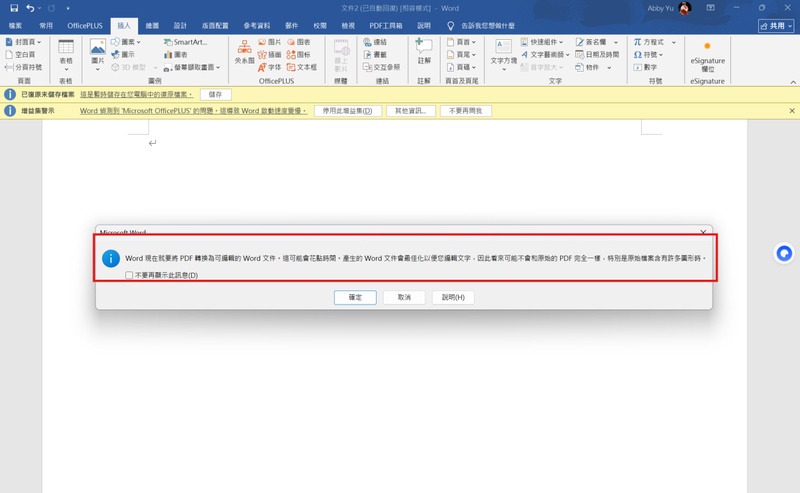Add a bookmark with 書籤
This screenshot has height=493, width=800.
point(375,55)
